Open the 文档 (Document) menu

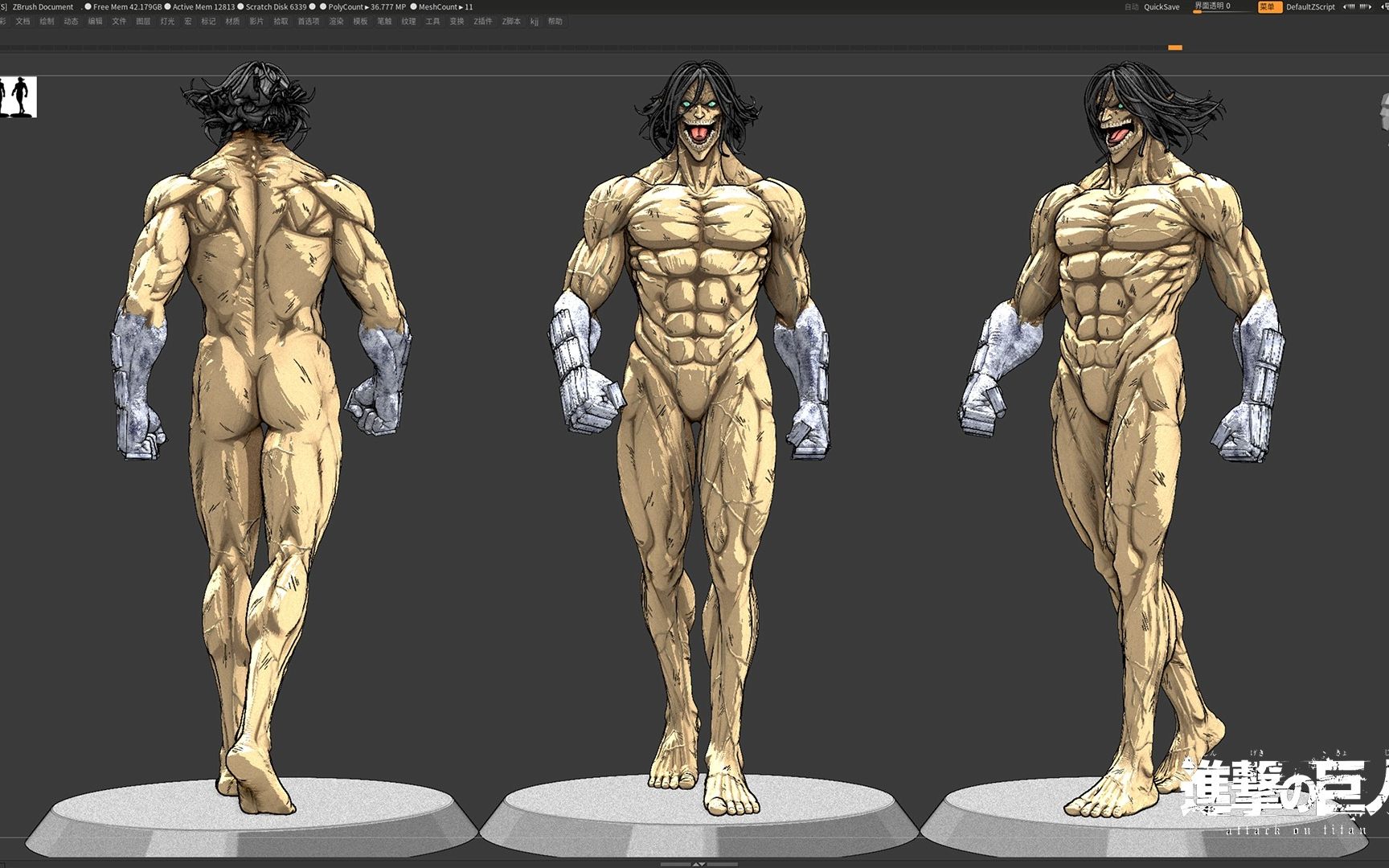[x=23, y=22]
